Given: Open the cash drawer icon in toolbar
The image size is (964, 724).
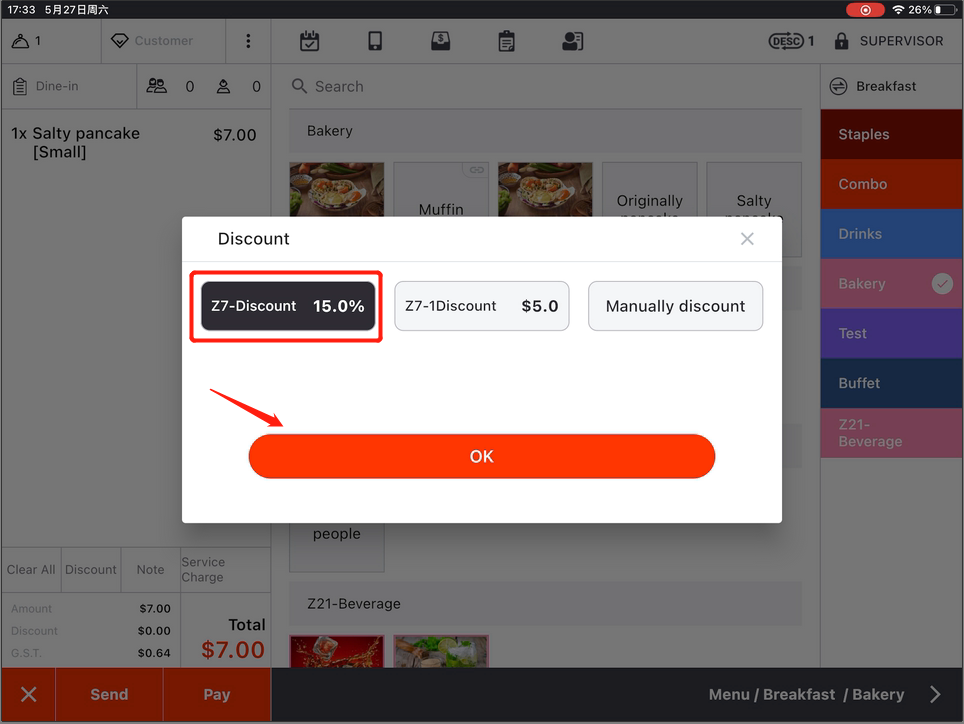Looking at the screenshot, I should tap(440, 41).
